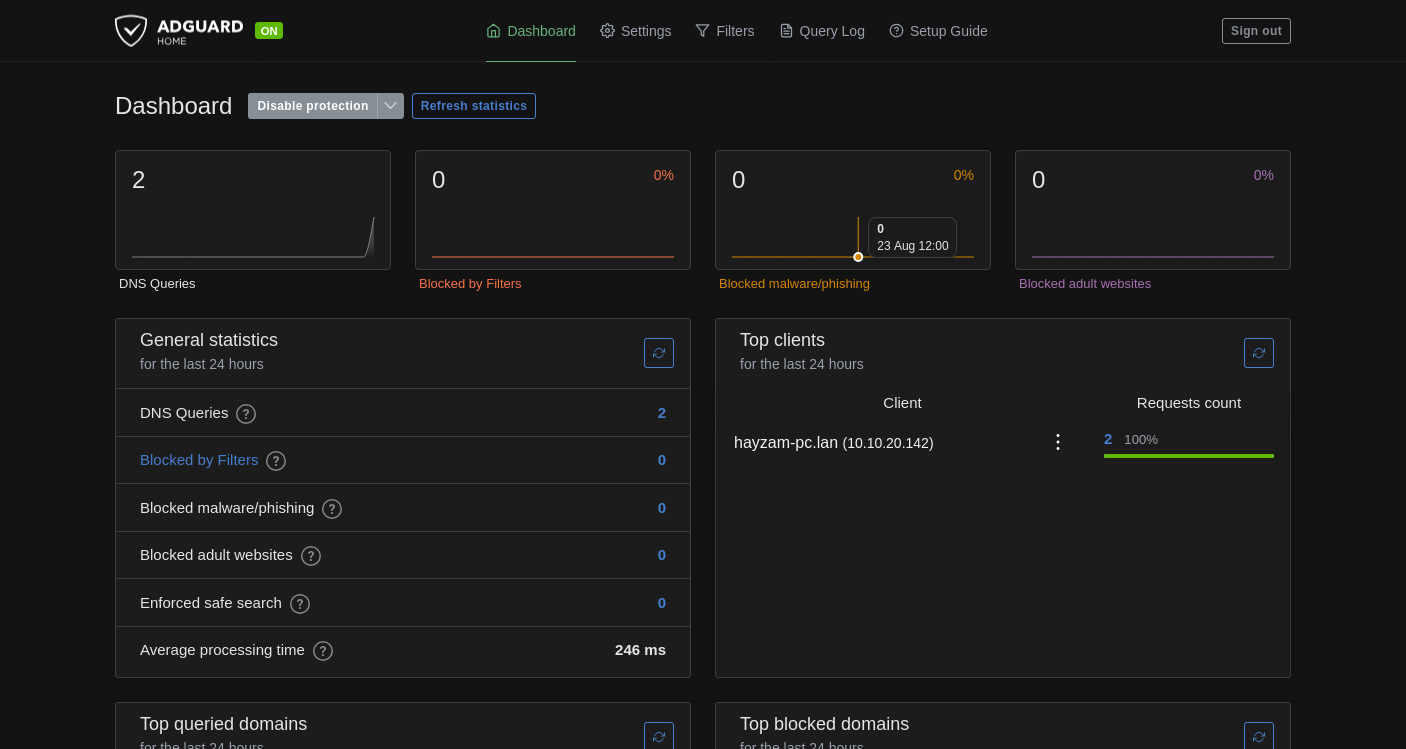Open the Dashboard tab
This screenshot has height=749, width=1406.
coord(531,31)
